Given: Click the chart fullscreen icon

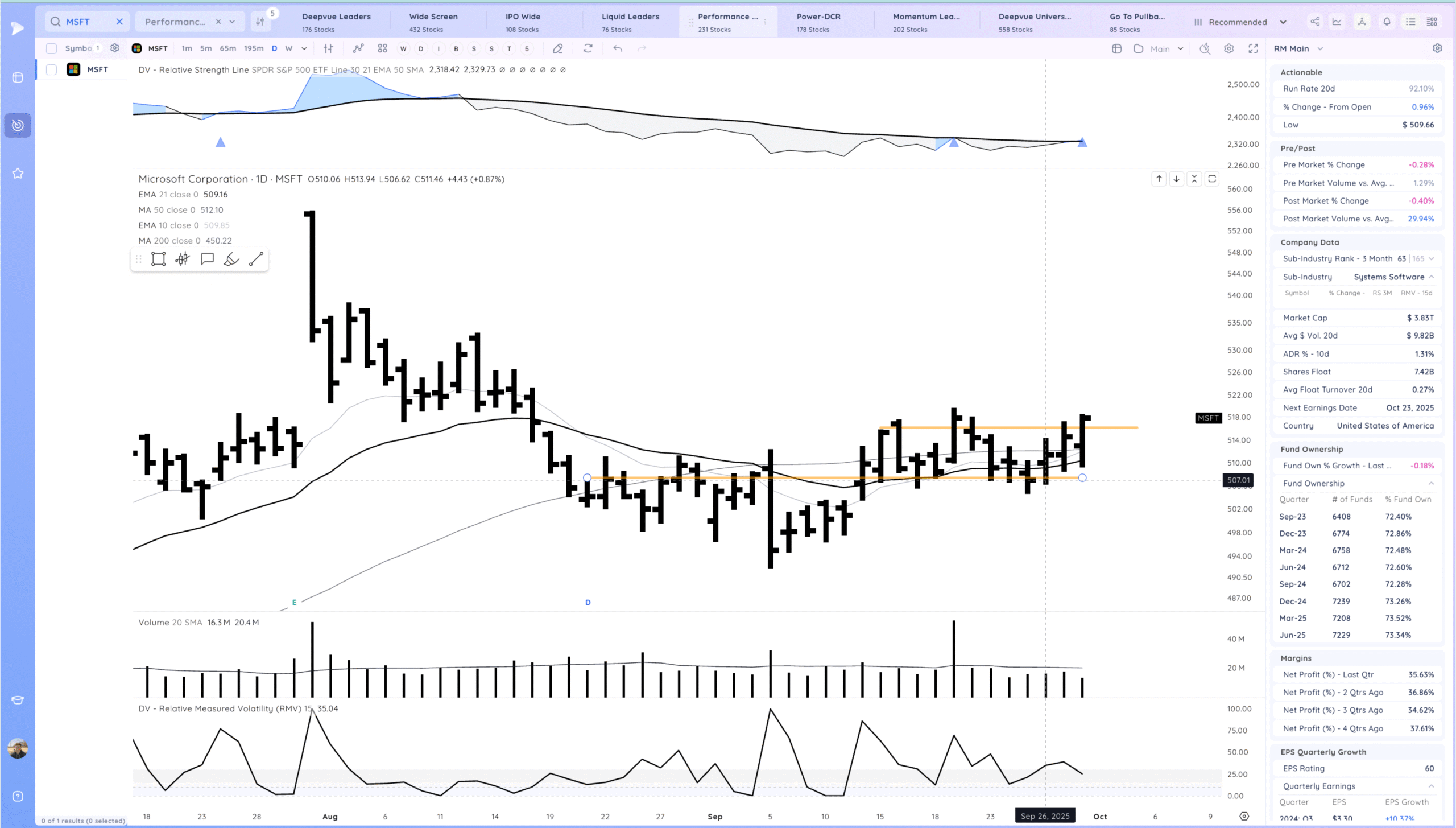Looking at the screenshot, I should (1253, 49).
